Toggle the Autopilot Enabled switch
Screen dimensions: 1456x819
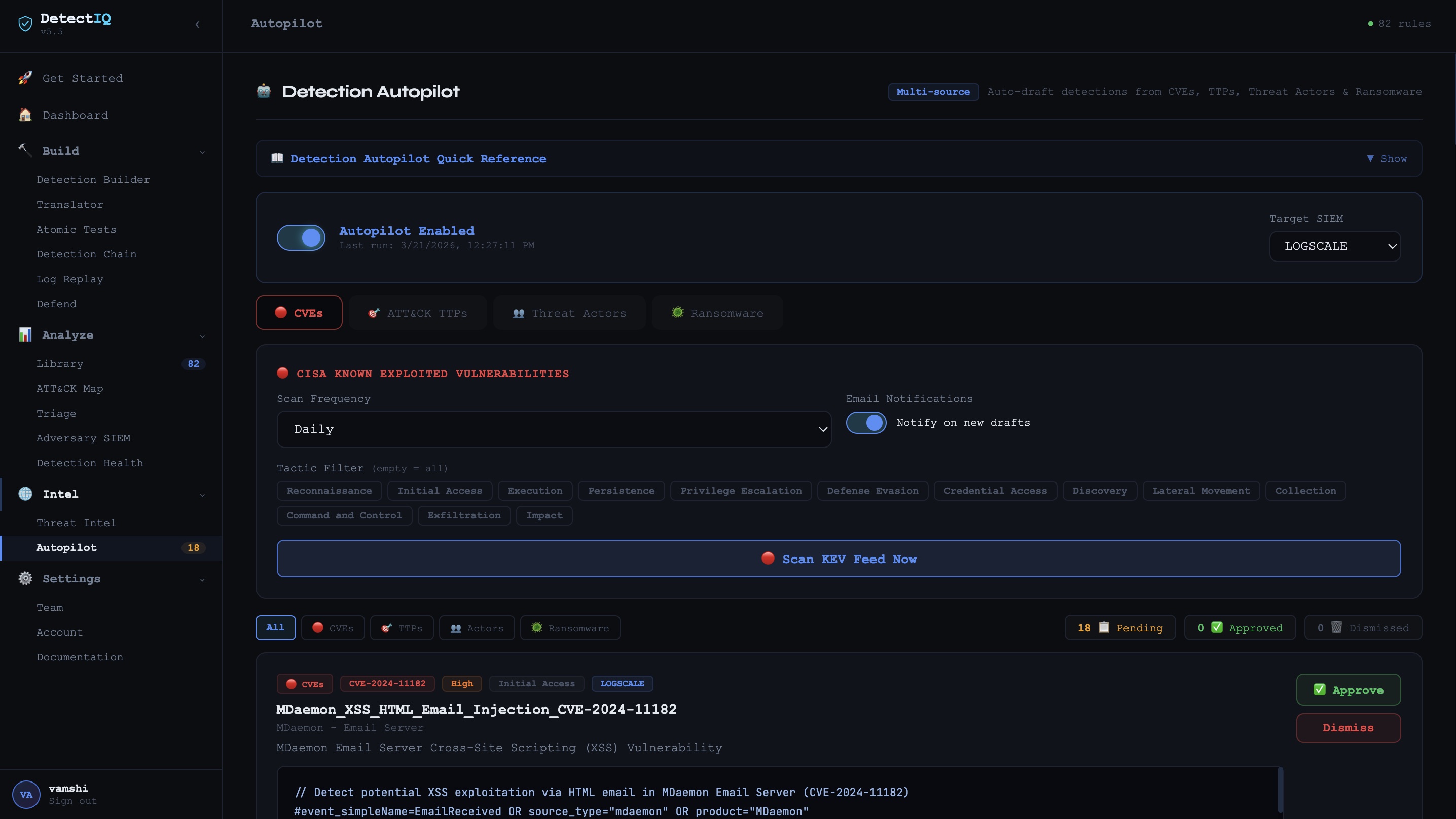(x=301, y=237)
